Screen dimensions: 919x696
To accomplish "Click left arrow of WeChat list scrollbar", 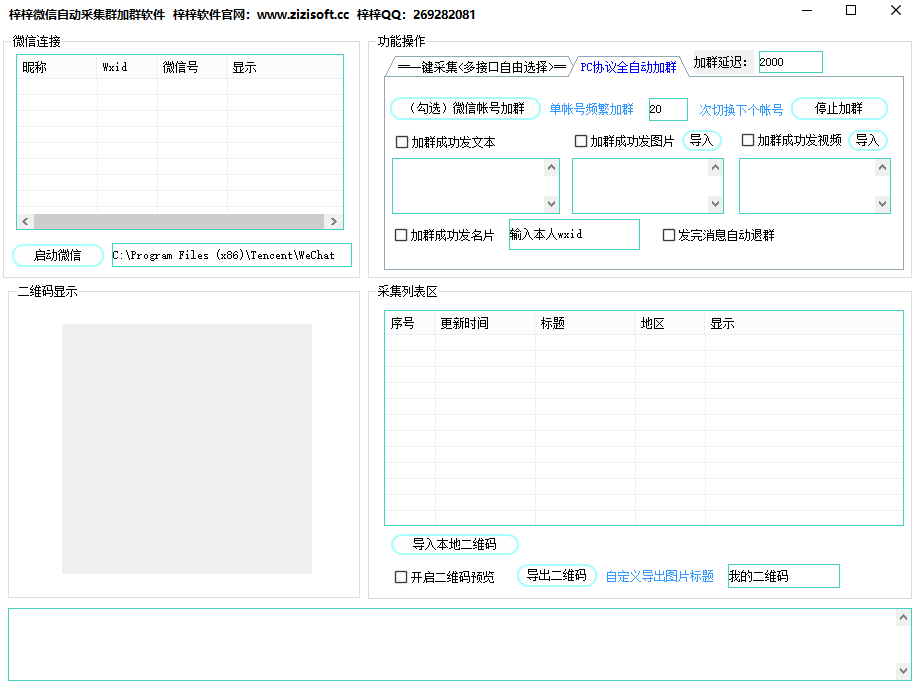I will [x=25, y=221].
